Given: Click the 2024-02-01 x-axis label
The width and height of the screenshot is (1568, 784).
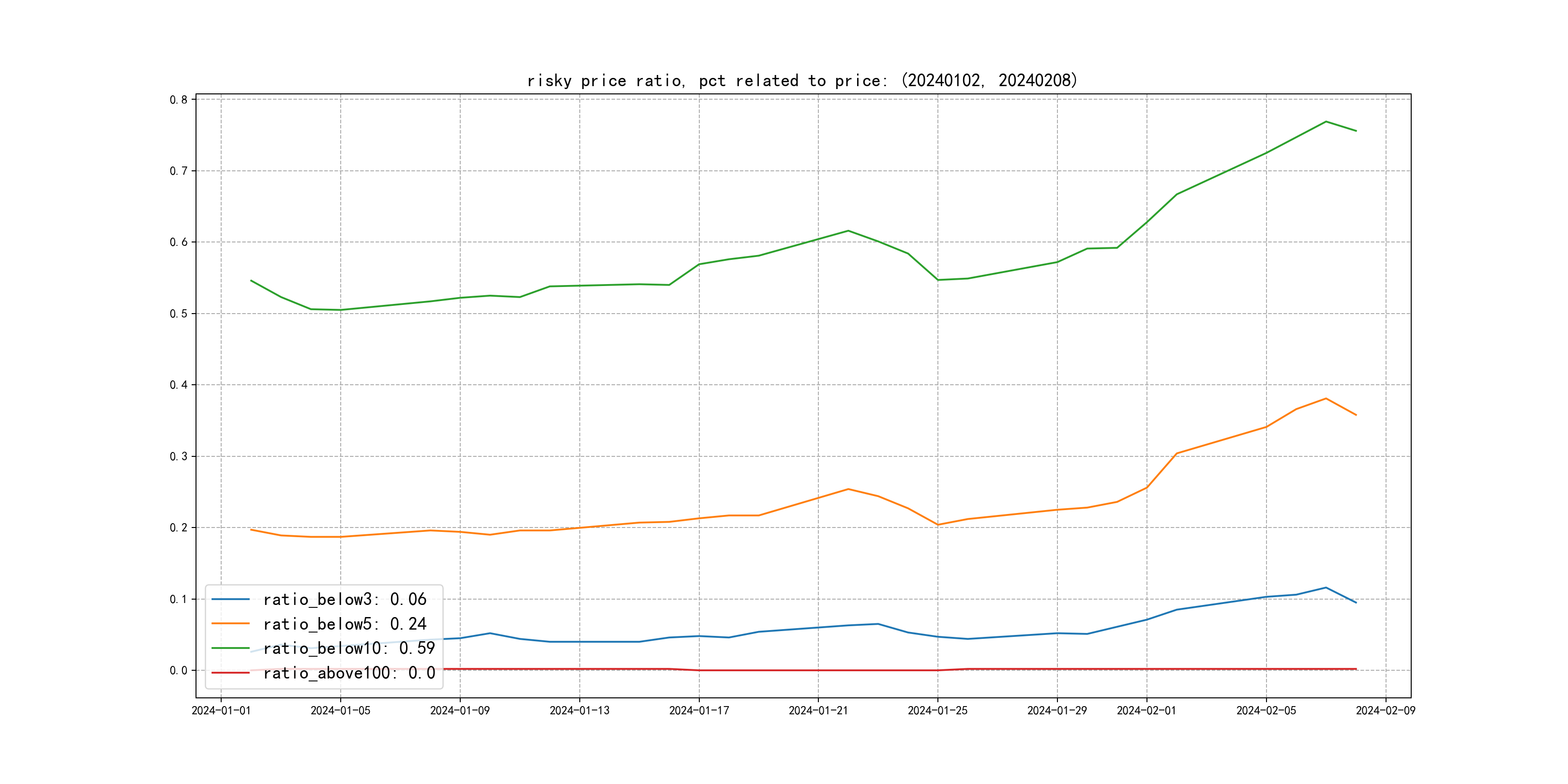Looking at the screenshot, I should (x=1146, y=711).
